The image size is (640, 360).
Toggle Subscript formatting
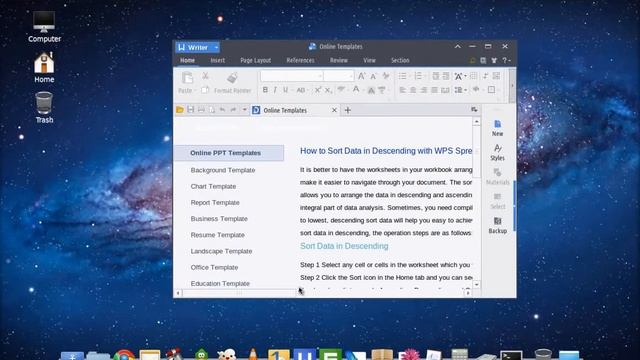[329, 90]
